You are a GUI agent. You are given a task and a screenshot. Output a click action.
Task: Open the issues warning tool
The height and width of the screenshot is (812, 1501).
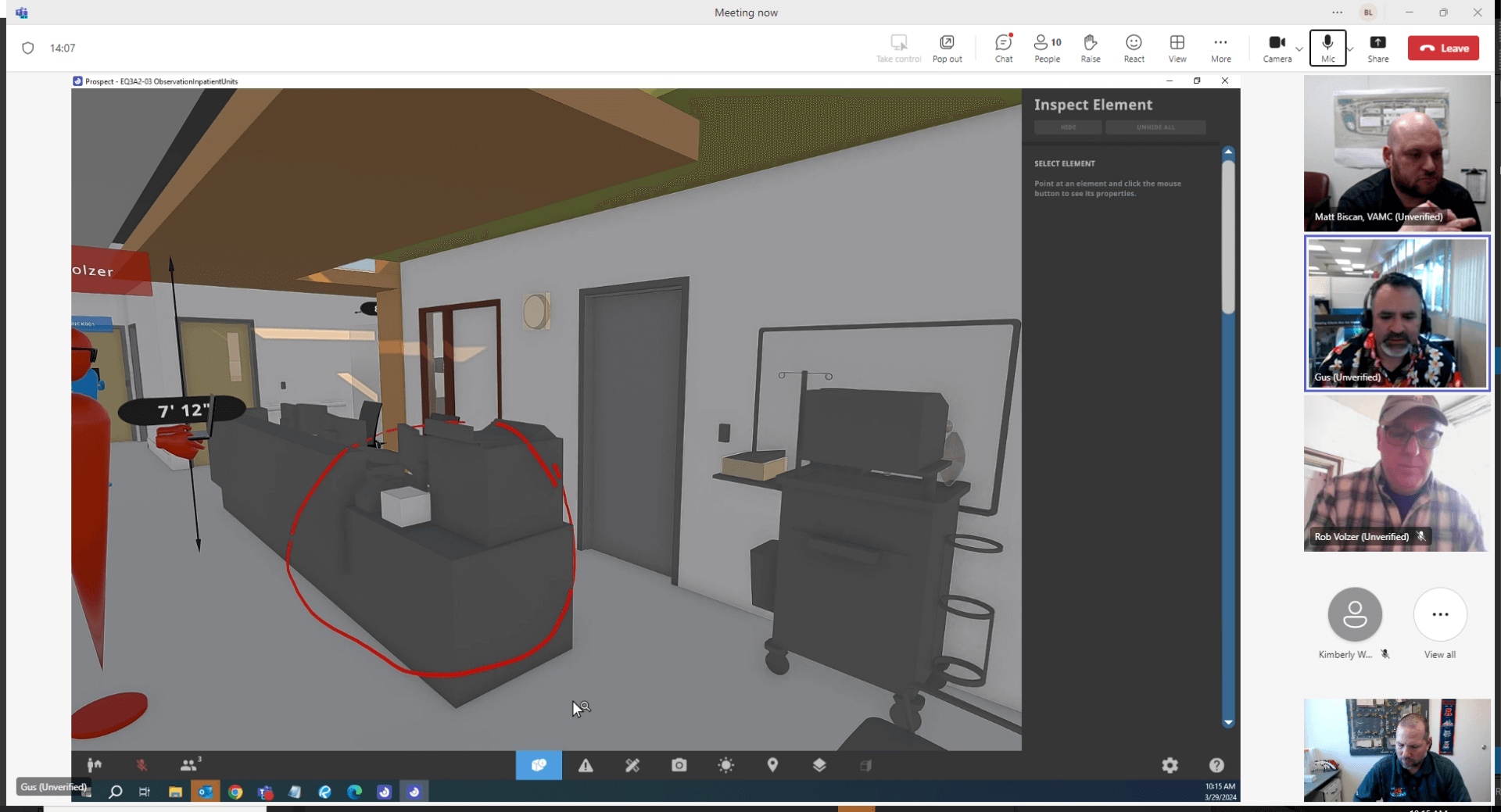[586, 765]
